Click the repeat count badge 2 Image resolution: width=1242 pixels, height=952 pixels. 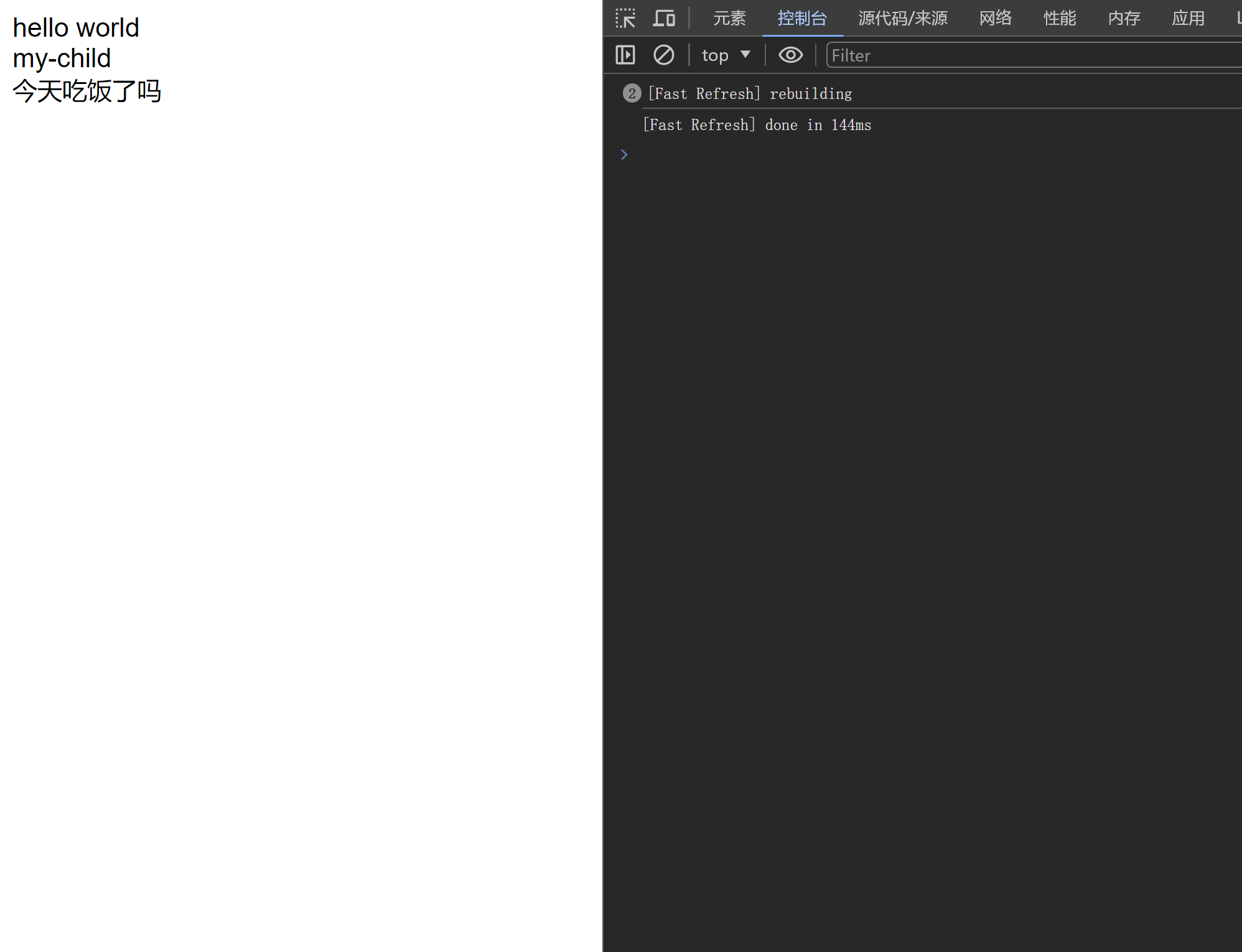coord(632,93)
